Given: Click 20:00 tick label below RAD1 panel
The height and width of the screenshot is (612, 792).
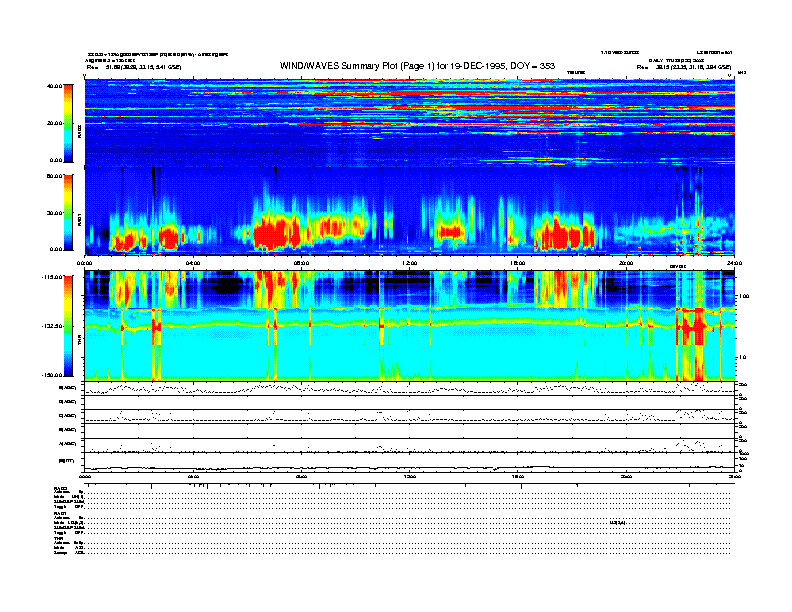Looking at the screenshot, I should [626, 263].
